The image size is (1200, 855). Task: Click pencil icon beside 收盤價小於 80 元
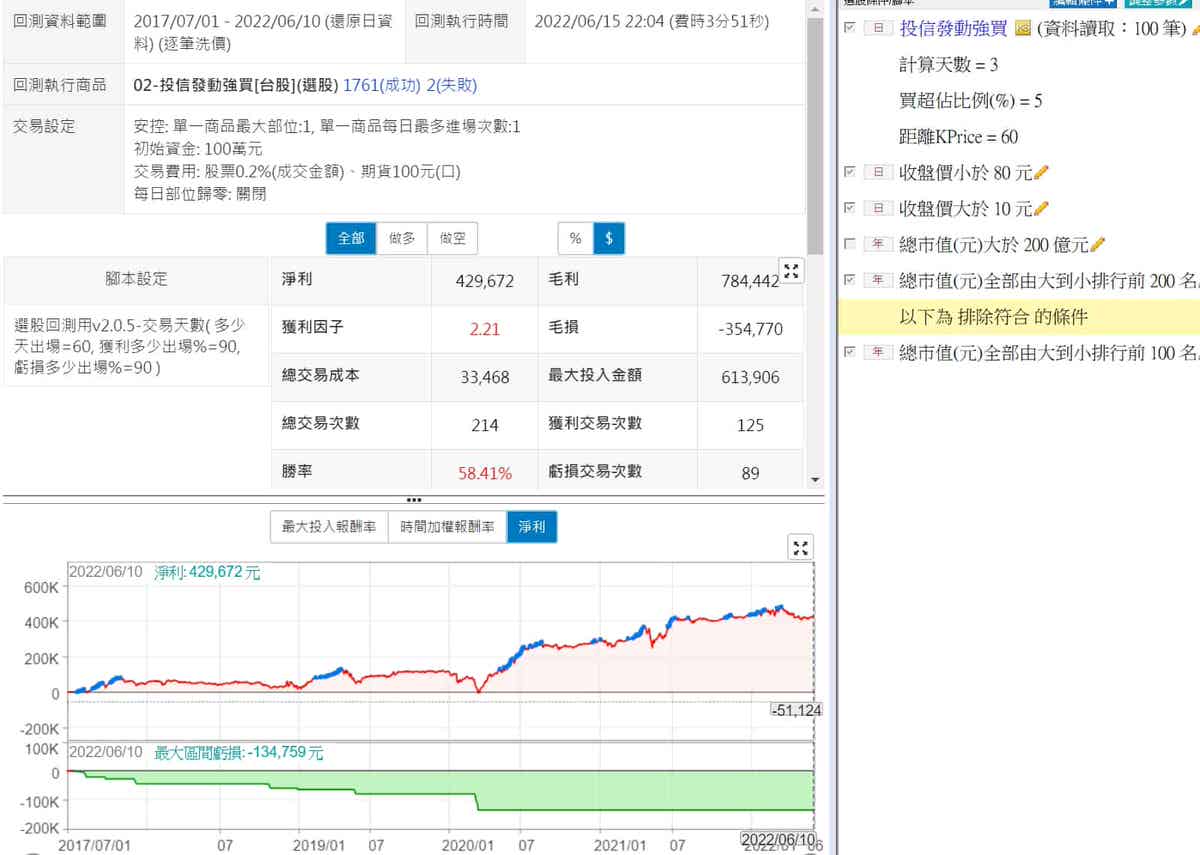pos(1041,173)
